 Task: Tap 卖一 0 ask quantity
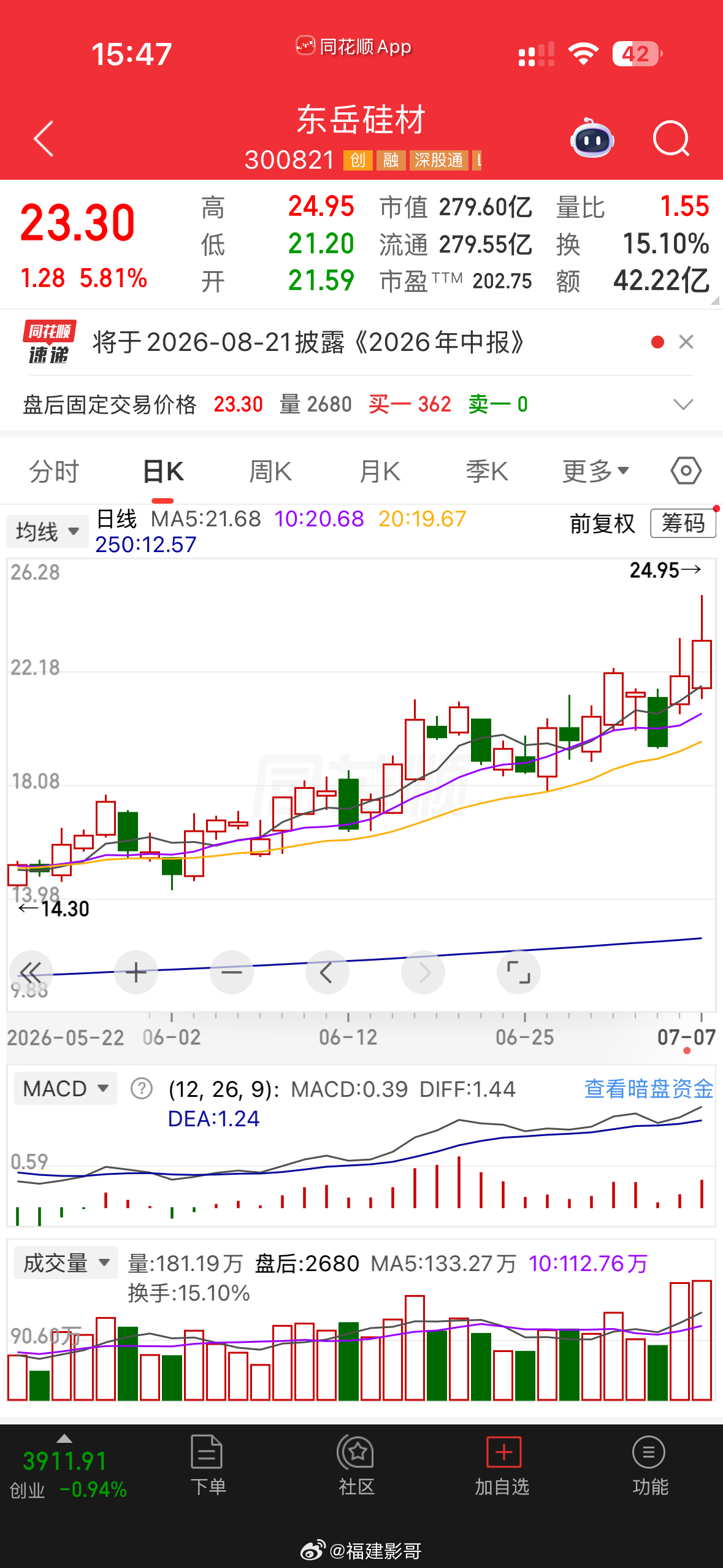[x=498, y=404]
